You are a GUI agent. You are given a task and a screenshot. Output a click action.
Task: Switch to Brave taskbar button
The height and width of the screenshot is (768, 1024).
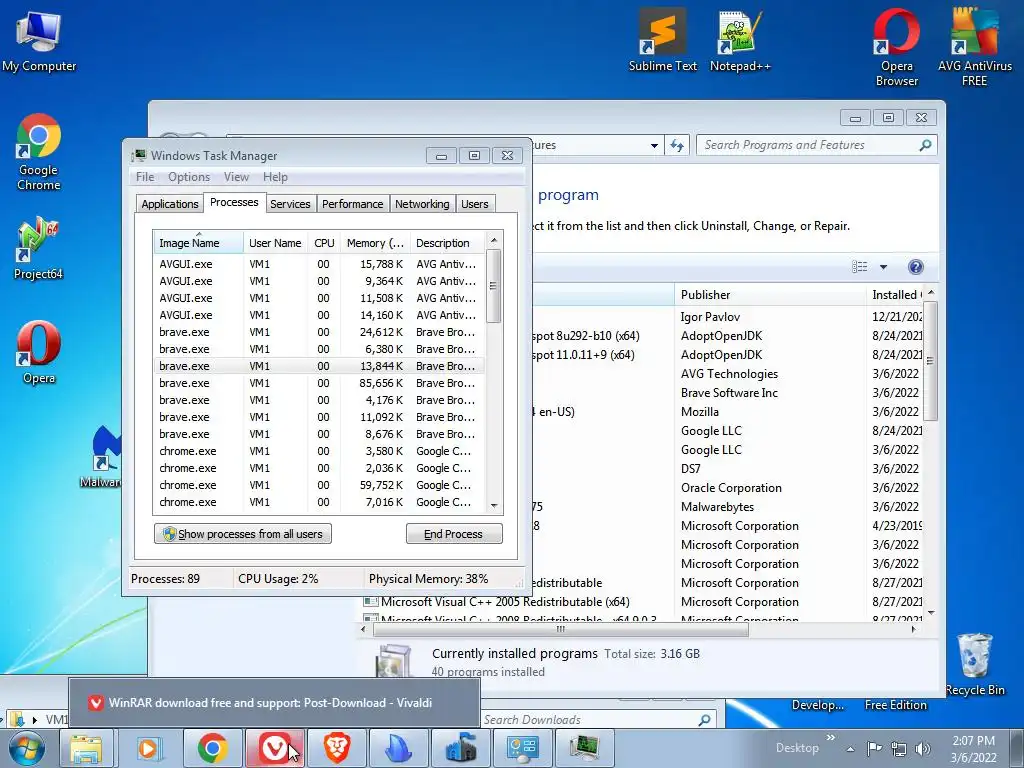click(337, 748)
